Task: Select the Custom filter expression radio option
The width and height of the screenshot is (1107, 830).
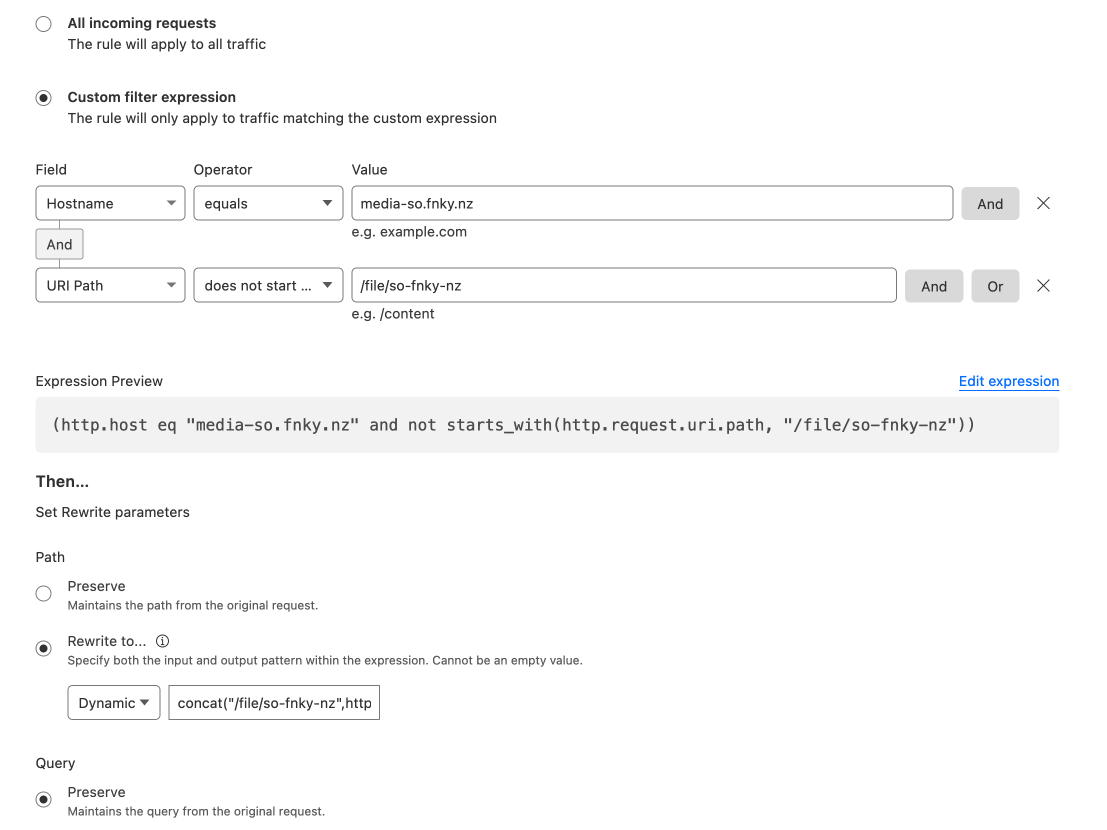Action: [43, 98]
